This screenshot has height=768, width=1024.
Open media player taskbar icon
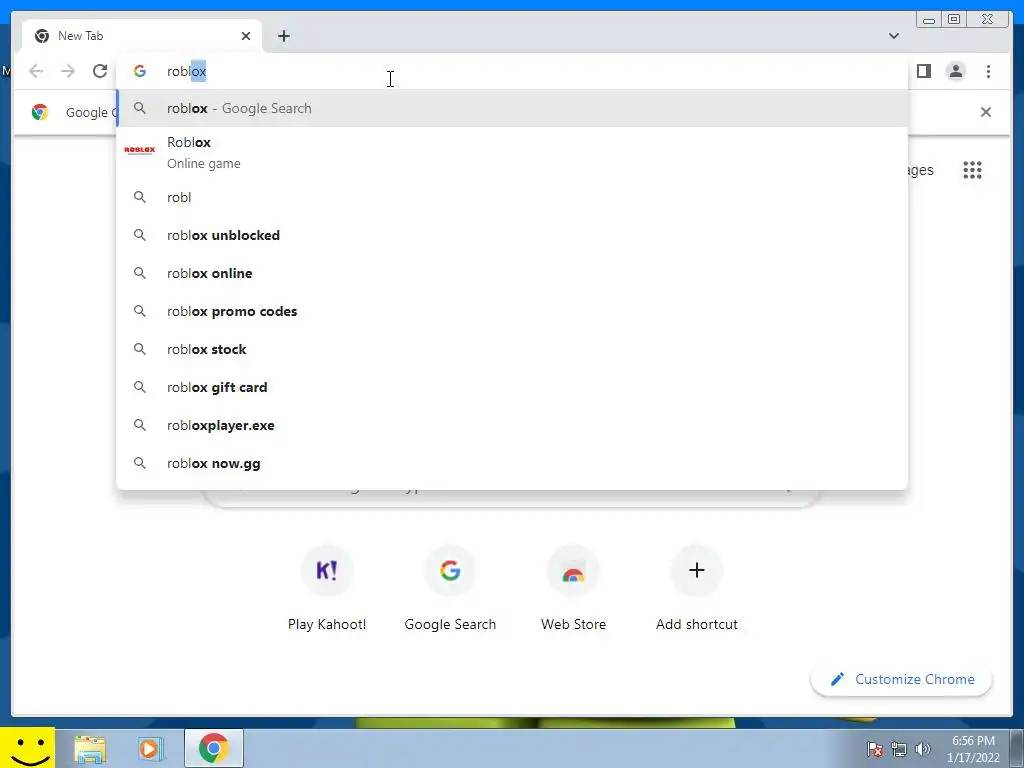[x=151, y=748]
